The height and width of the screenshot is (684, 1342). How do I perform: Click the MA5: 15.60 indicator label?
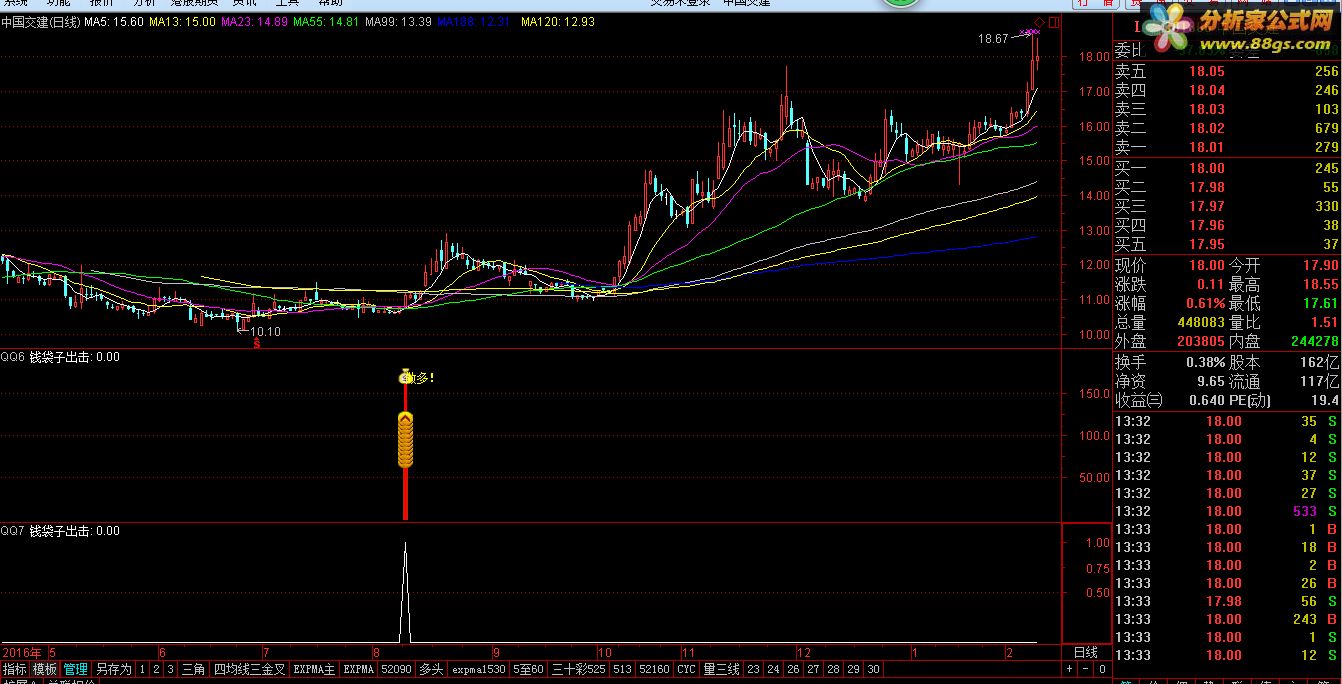(x=114, y=21)
